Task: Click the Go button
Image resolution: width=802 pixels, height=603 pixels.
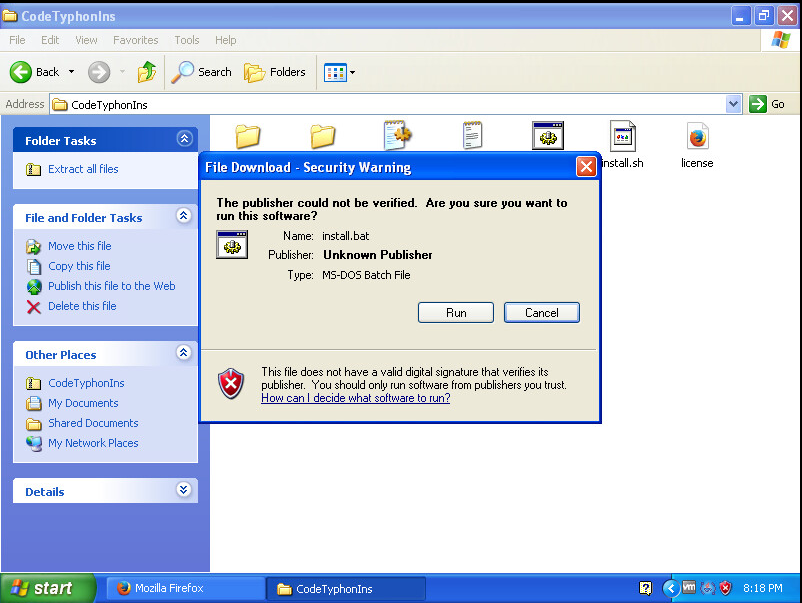Action: 767,104
